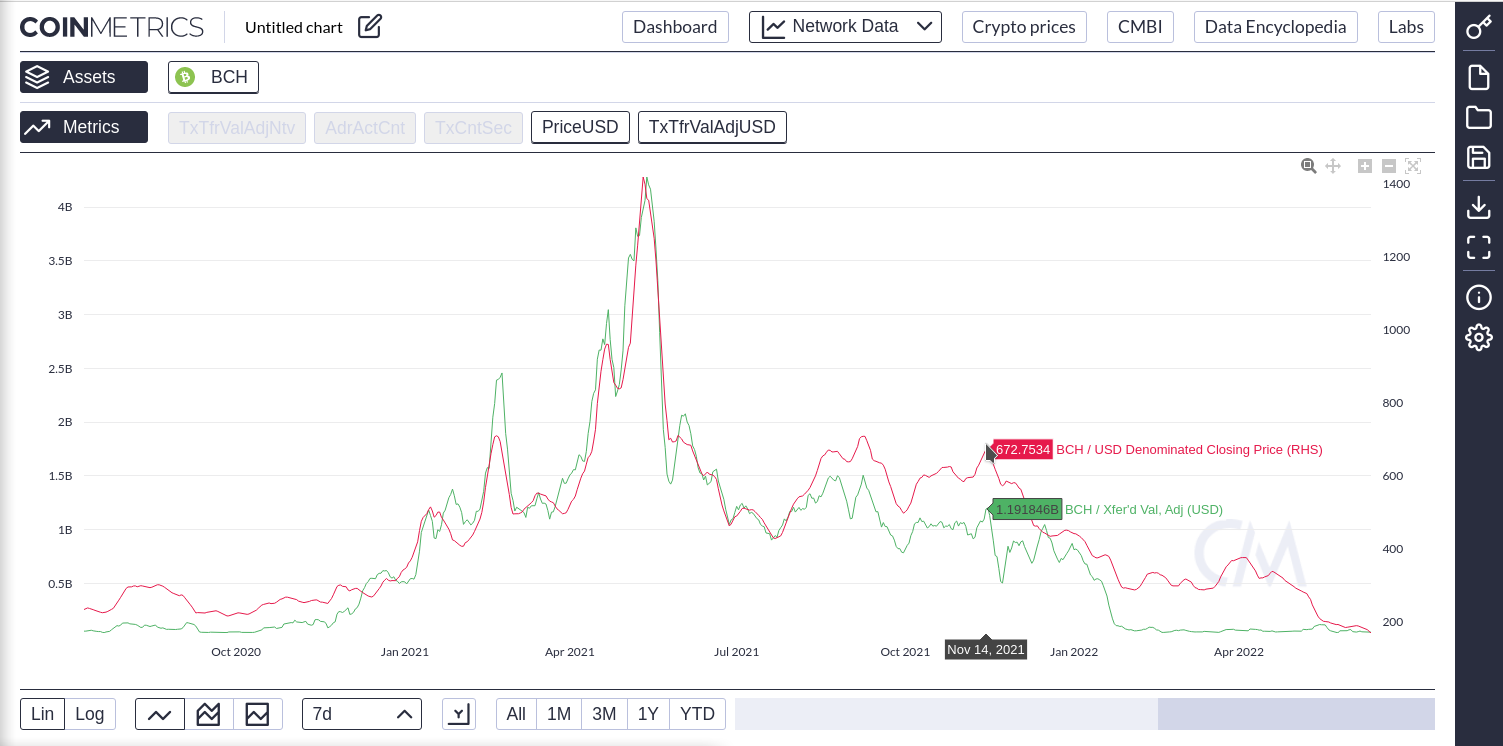Go to the Dashboard page
The height and width of the screenshot is (746, 1503).
tap(675, 27)
